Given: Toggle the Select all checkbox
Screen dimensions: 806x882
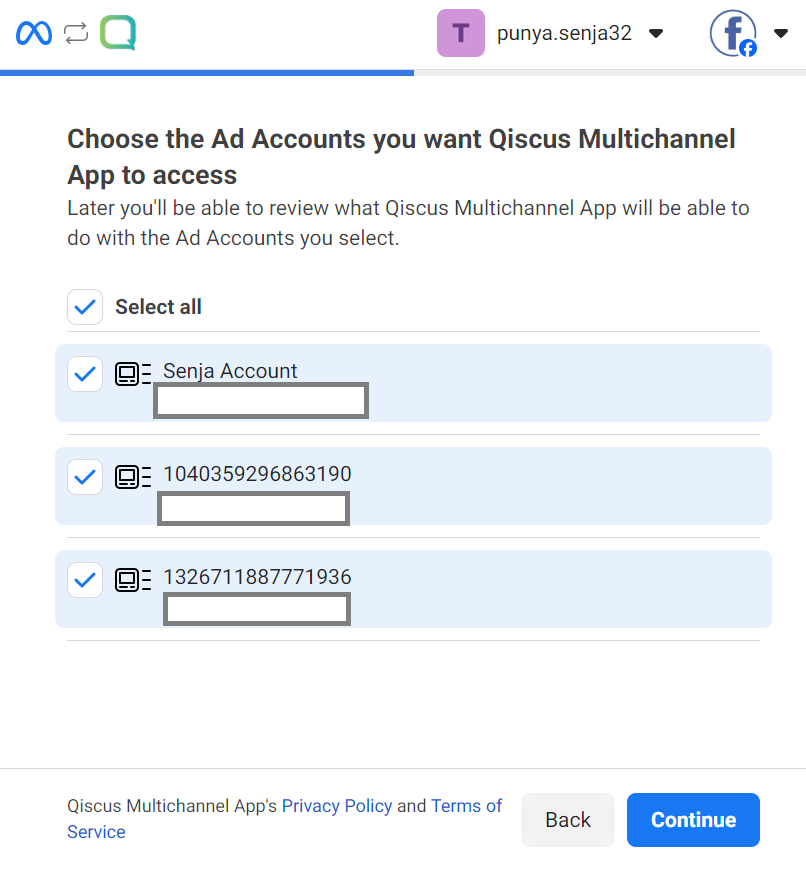Looking at the screenshot, I should pos(85,307).
